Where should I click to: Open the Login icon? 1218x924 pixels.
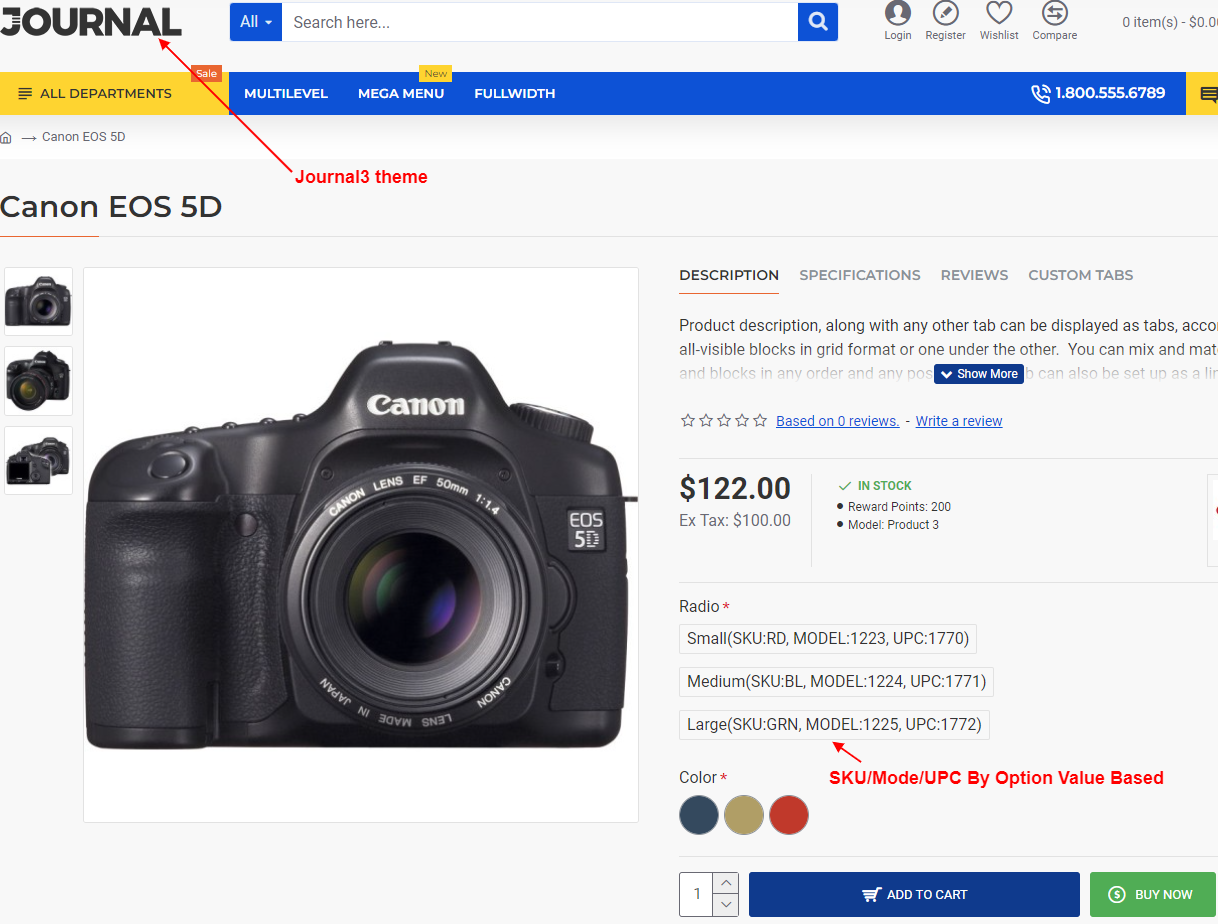pyautogui.click(x=898, y=21)
